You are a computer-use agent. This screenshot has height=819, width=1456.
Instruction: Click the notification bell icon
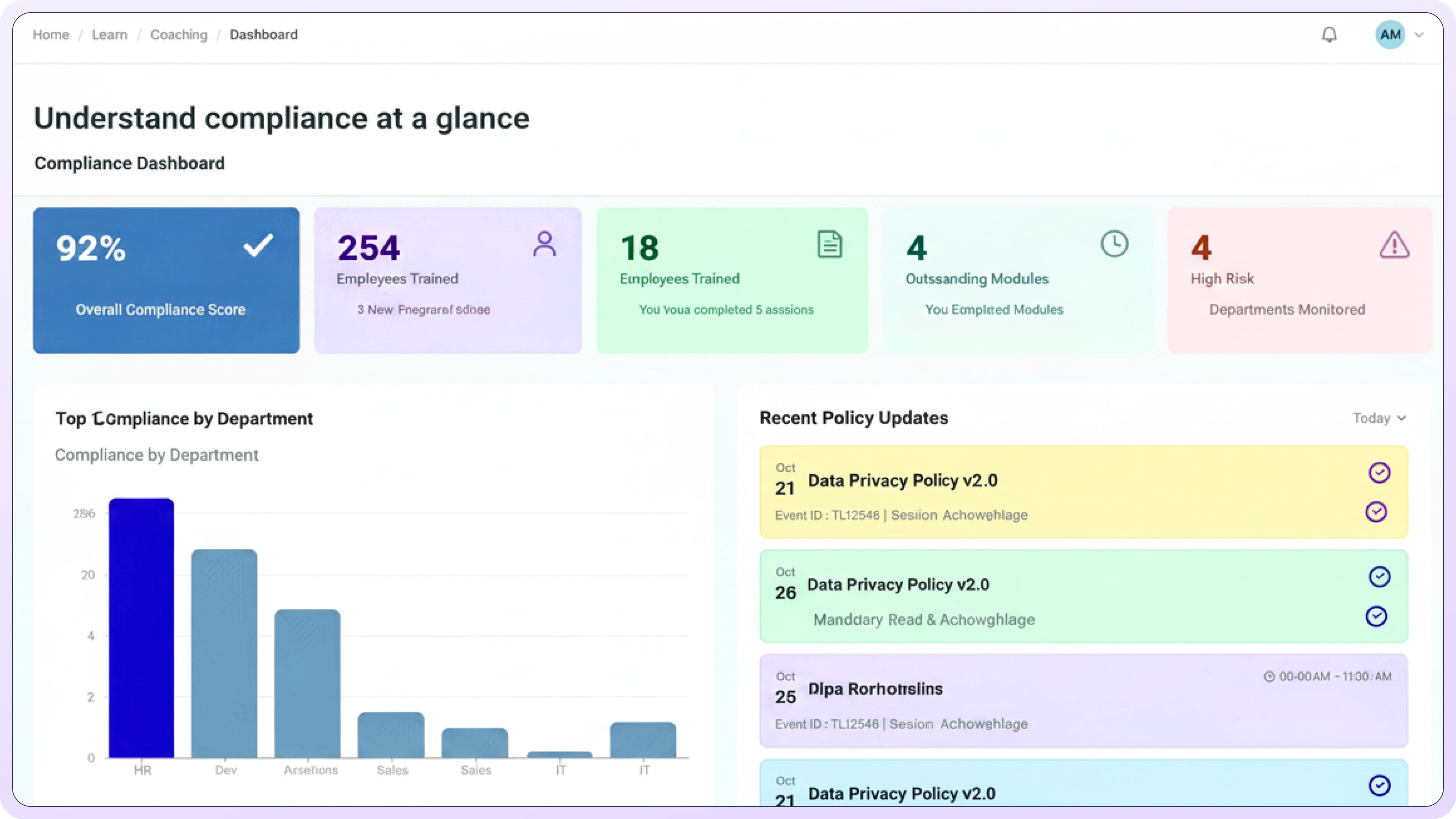pyautogui.click(x=1329, y=35)
